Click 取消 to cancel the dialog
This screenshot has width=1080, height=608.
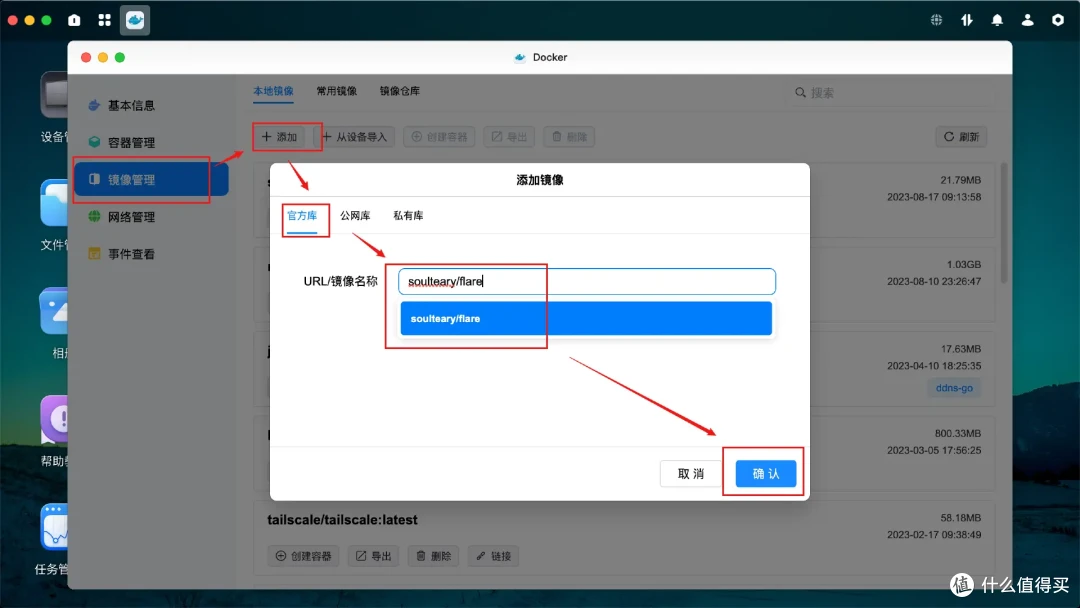click(690, 473)
